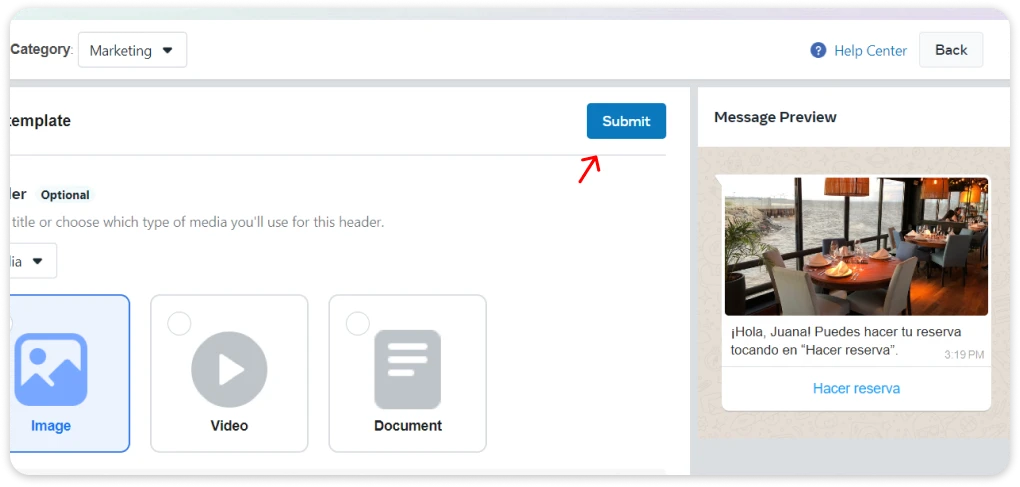Image resolution: width=1020 pixels, height=487 pixels.
Task: Click the Optional badge beside header
Action: pos(65,195)
